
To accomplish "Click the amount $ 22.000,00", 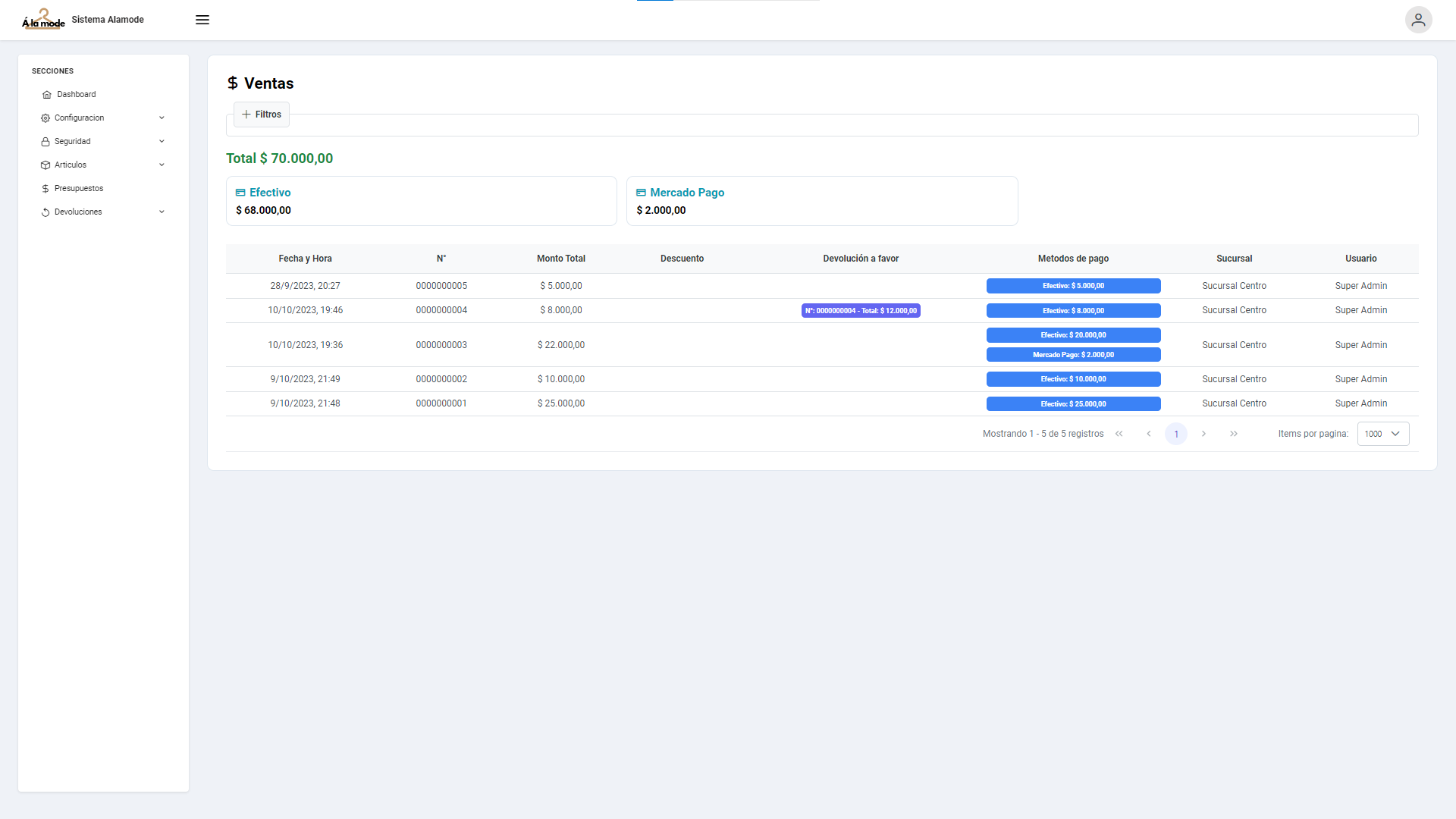I will (x=561, y=345).
